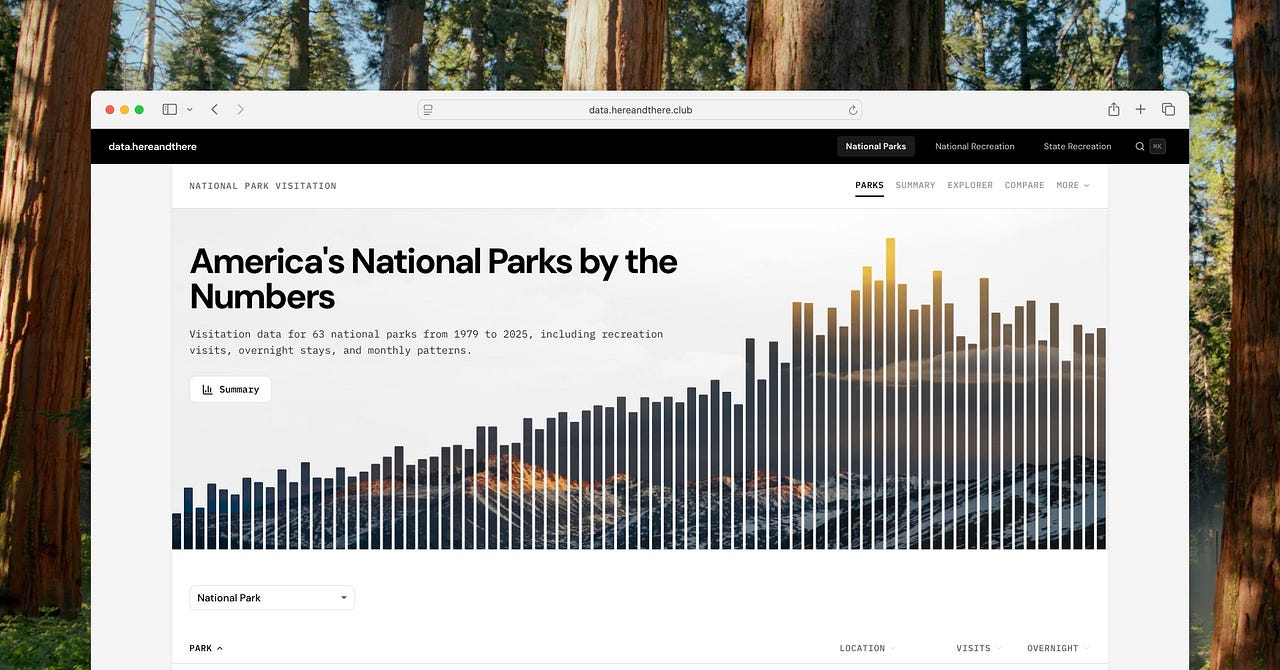Reload the page with the refresh icon
The width and height of the screenshot is (1280, 670).
click(853, 110)
